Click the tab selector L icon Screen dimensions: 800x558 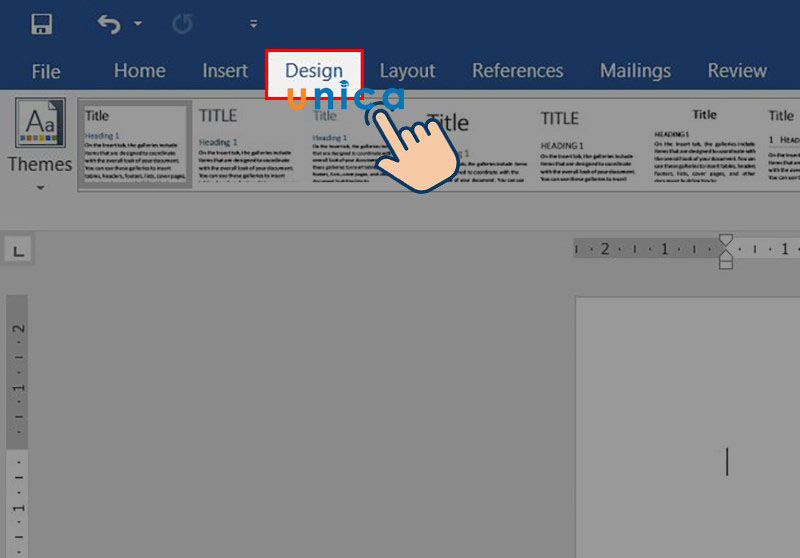[x=18, y=250]
